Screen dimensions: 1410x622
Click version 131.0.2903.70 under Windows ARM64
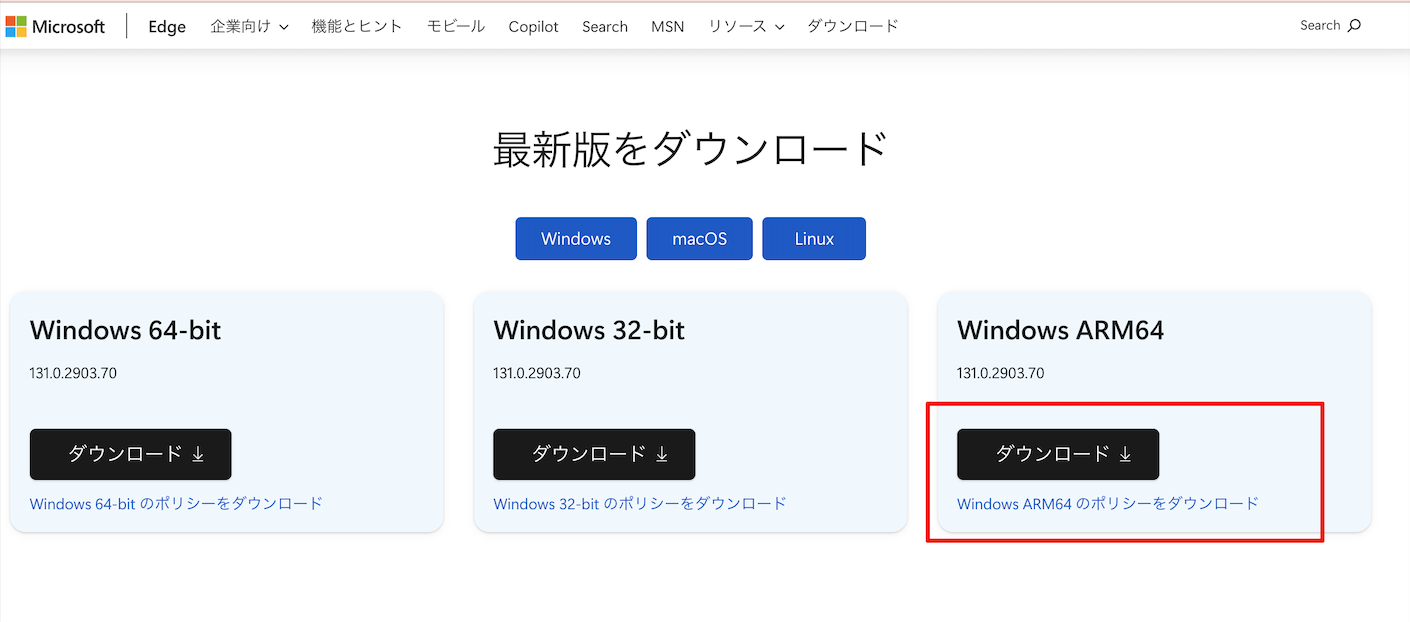click(1001, 374)
